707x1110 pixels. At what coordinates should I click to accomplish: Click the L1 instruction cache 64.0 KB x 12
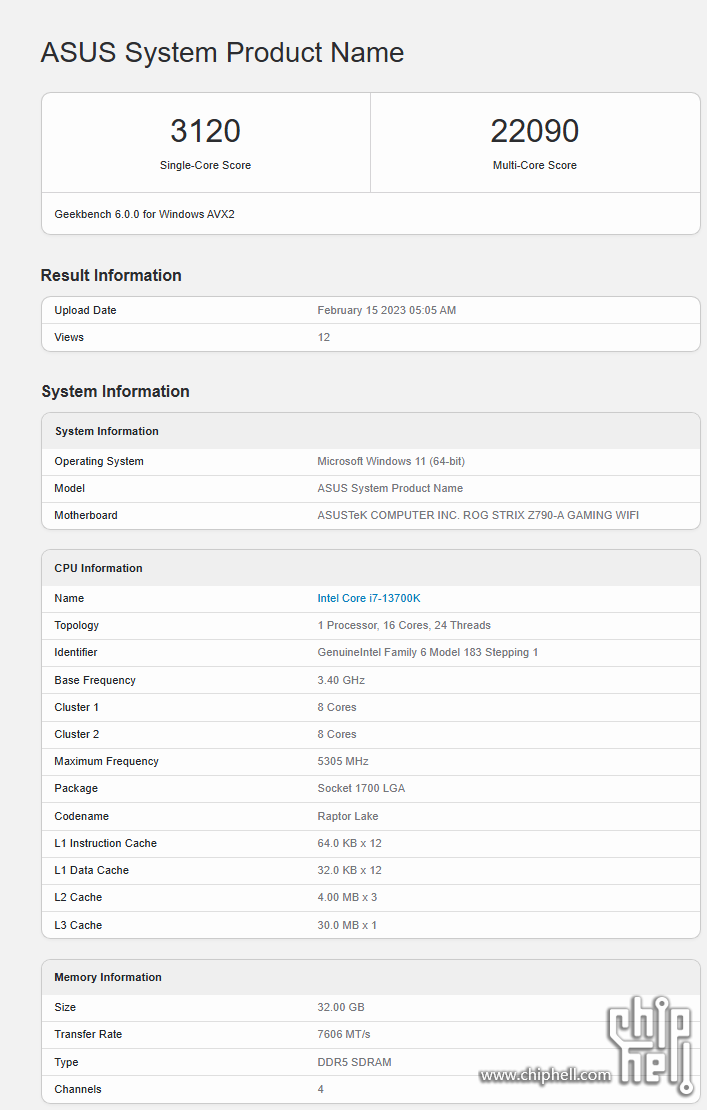pos(349,843)
